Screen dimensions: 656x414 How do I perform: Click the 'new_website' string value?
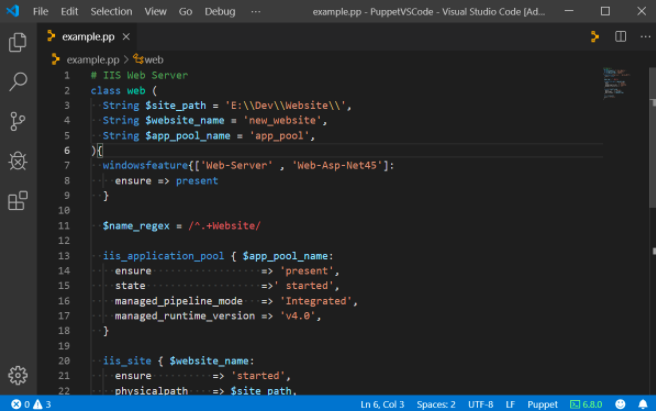[285, 120]
